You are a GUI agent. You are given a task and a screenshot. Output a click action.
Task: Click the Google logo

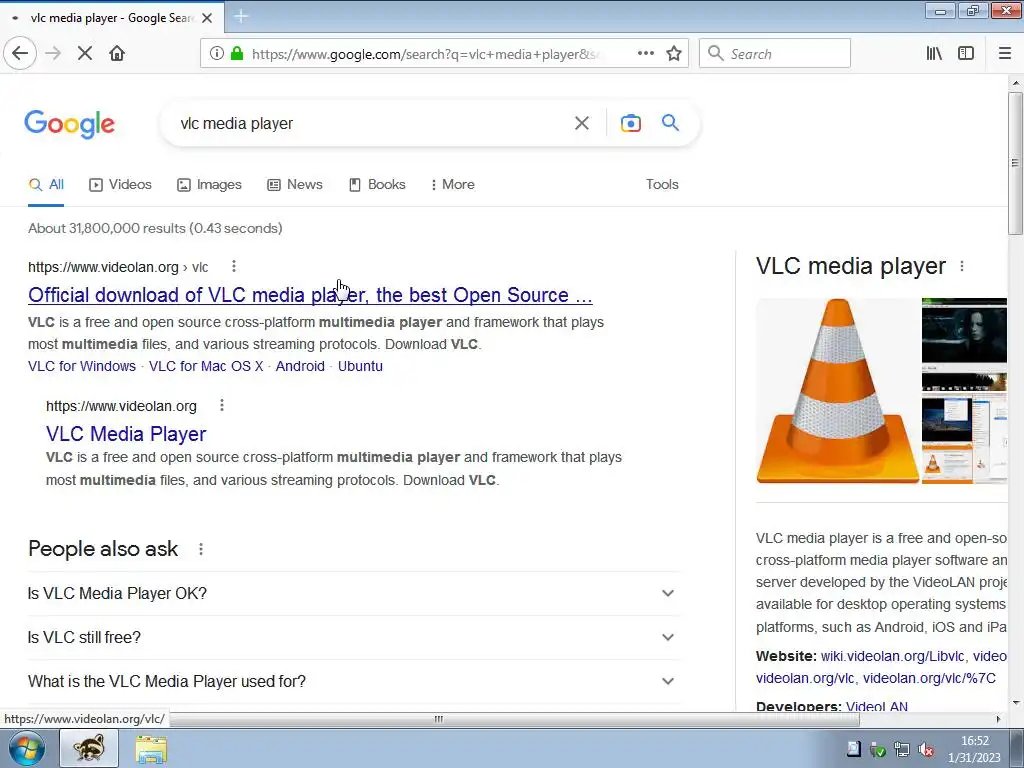[70, 123]
